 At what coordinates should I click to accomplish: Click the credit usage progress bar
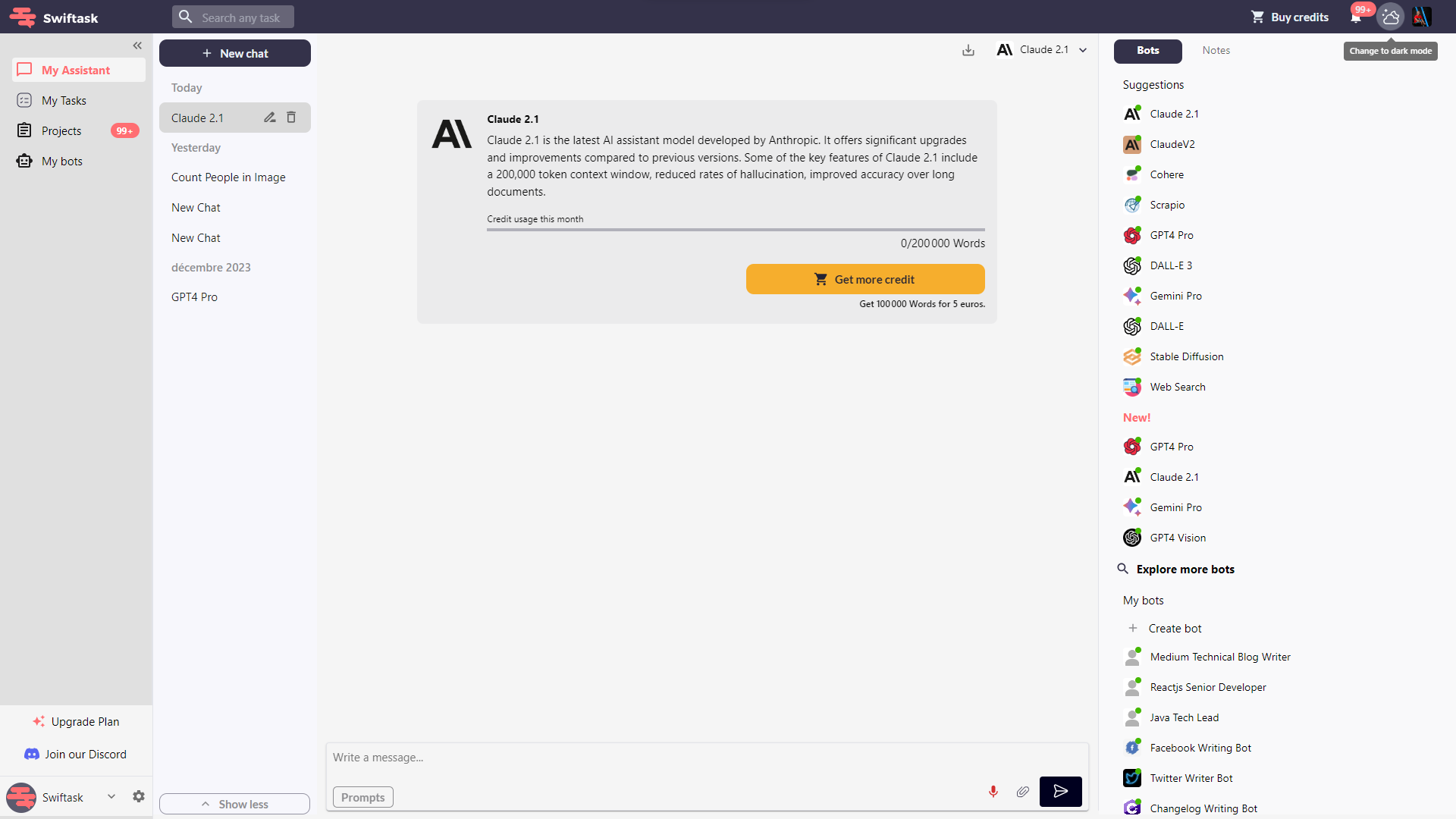(735, 229)
